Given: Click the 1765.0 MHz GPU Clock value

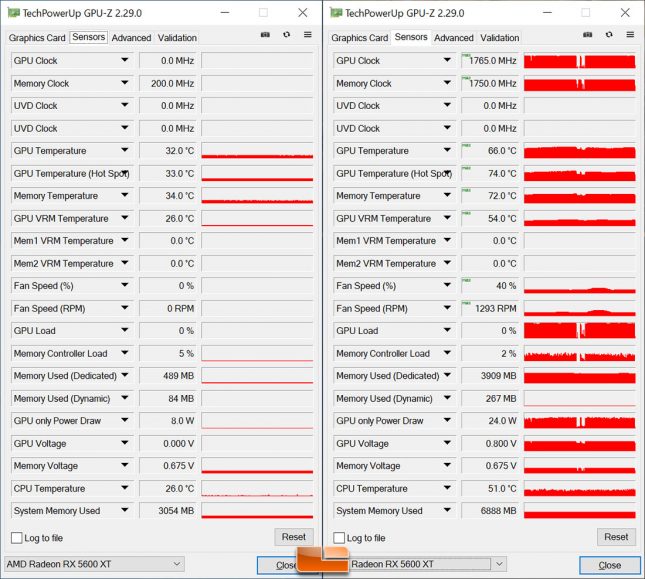Looking at the screenshot, I should click(492, 61).
